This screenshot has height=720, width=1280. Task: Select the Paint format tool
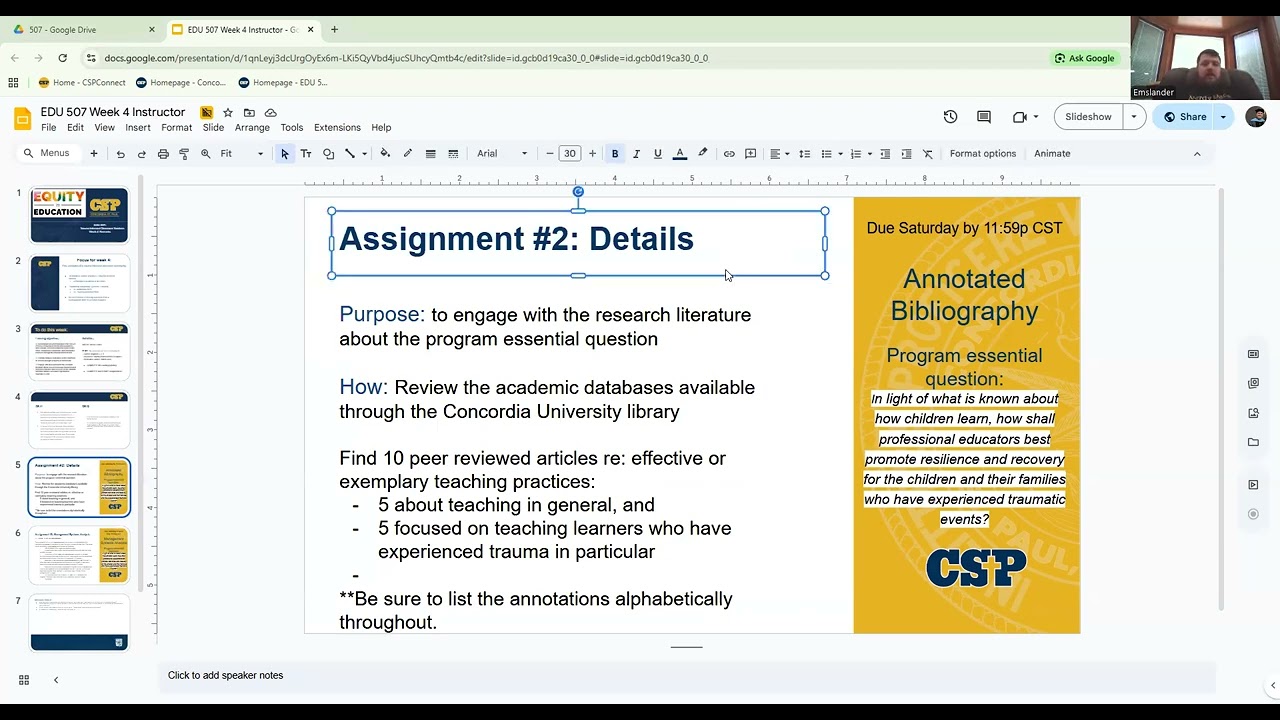tap(184, 154)
